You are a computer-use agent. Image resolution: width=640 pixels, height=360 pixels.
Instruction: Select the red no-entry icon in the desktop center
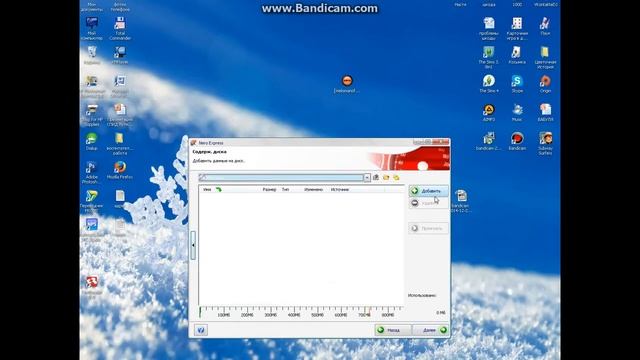click(x=347, y=84)
